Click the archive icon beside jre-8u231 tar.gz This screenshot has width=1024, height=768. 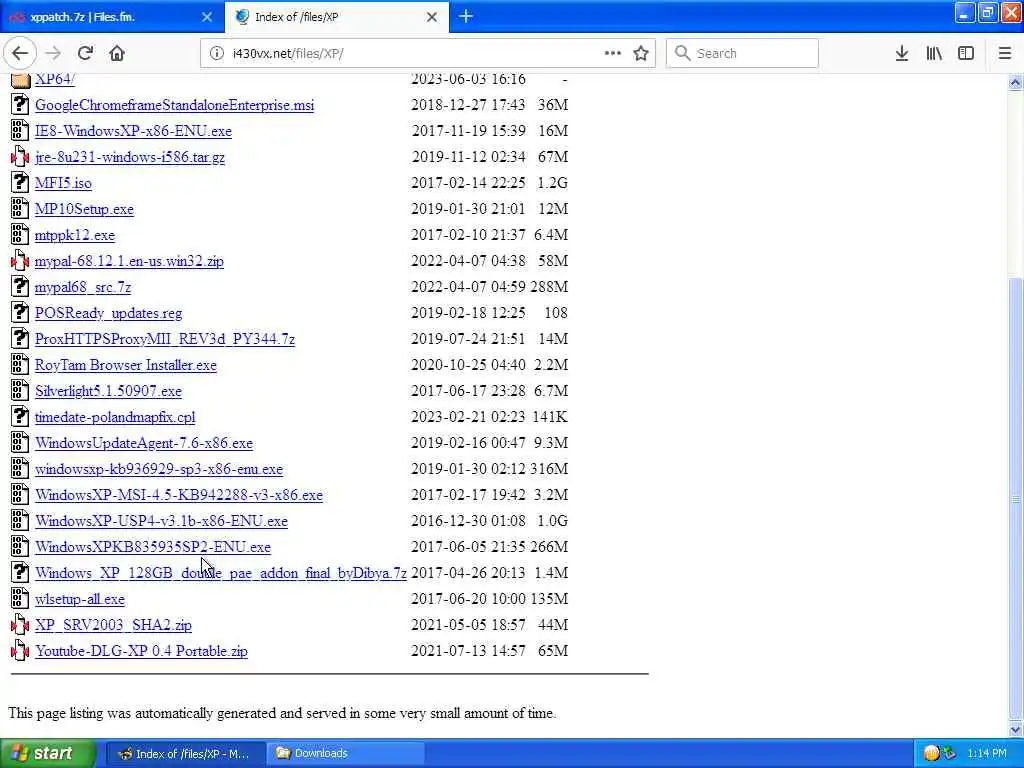(x=20, y=156)
